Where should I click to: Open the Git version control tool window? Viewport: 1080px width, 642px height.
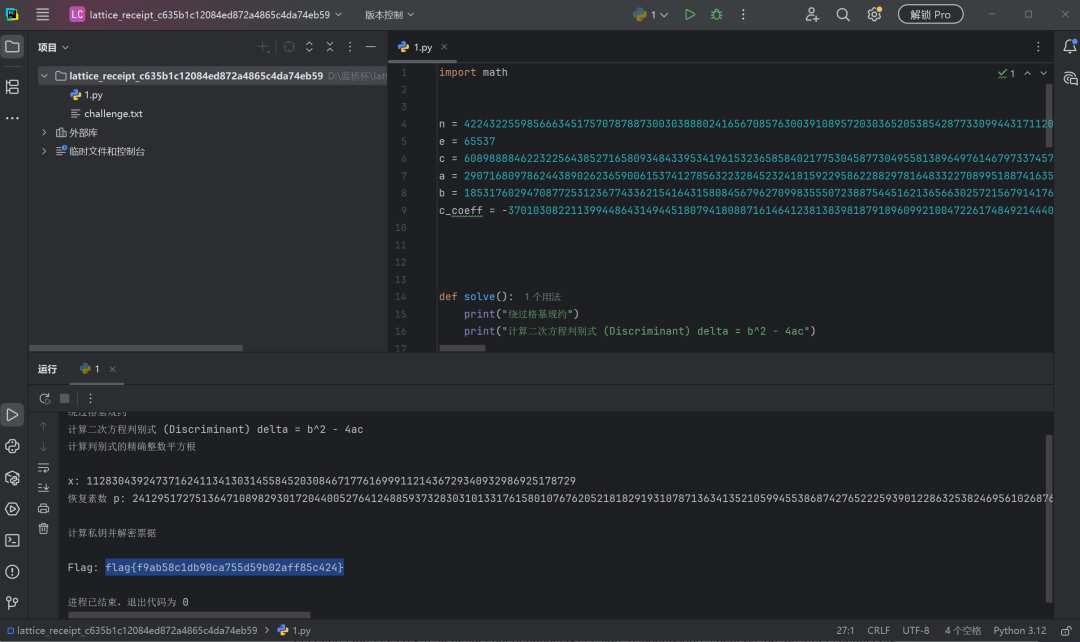[12, 603]
